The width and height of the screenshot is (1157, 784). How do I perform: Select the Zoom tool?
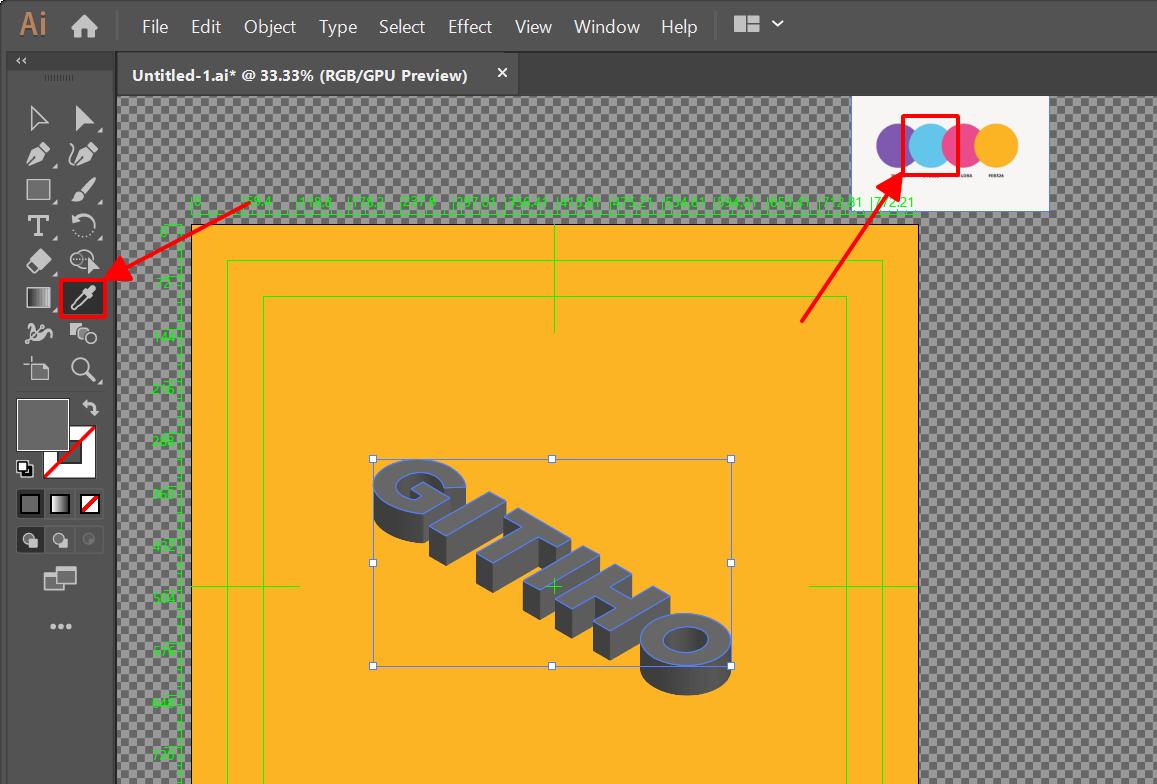(84, 369)
